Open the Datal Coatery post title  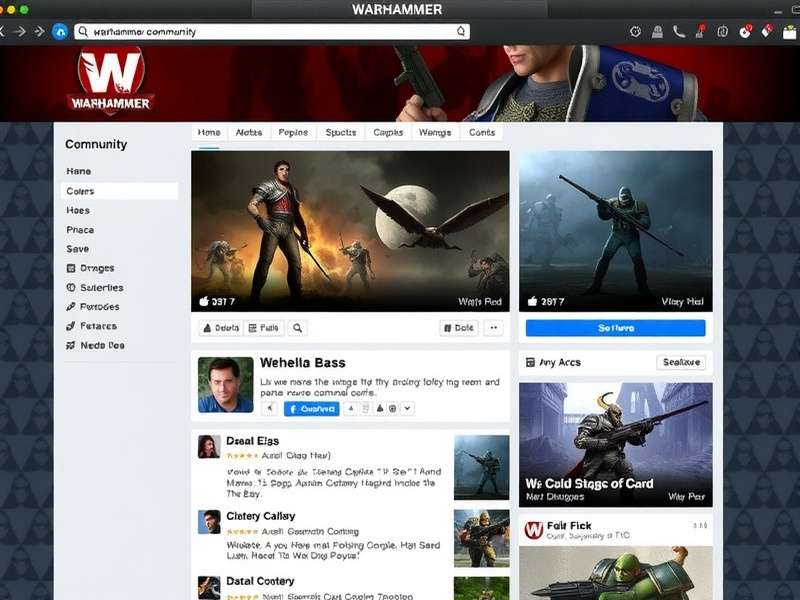point(260,581)
